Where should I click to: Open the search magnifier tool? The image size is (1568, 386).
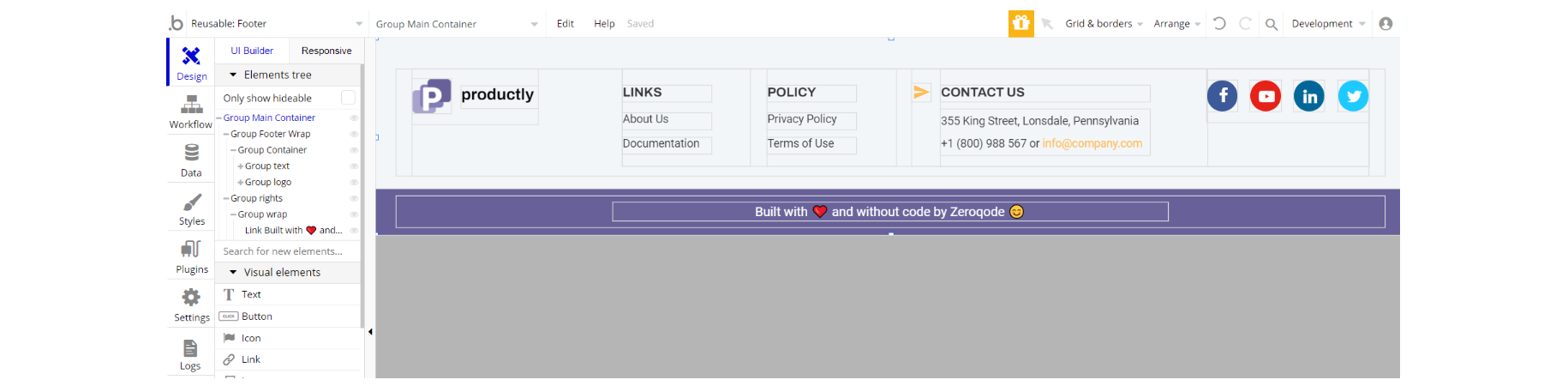click(1272, 24)
